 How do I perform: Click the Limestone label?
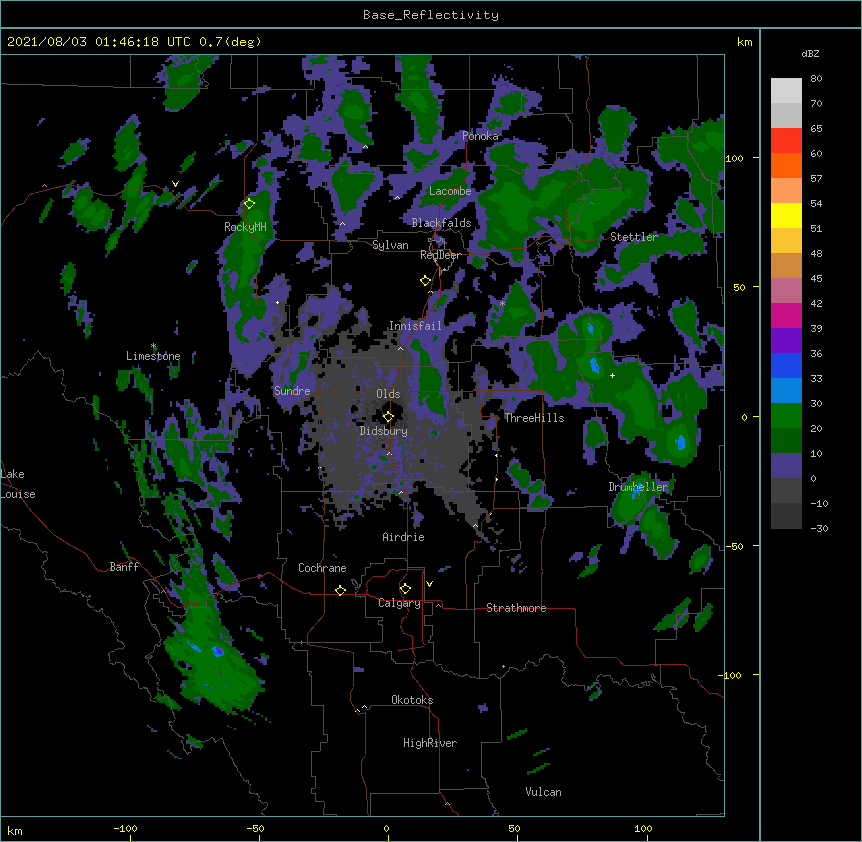pyautogui.click(x=153, y=356)
